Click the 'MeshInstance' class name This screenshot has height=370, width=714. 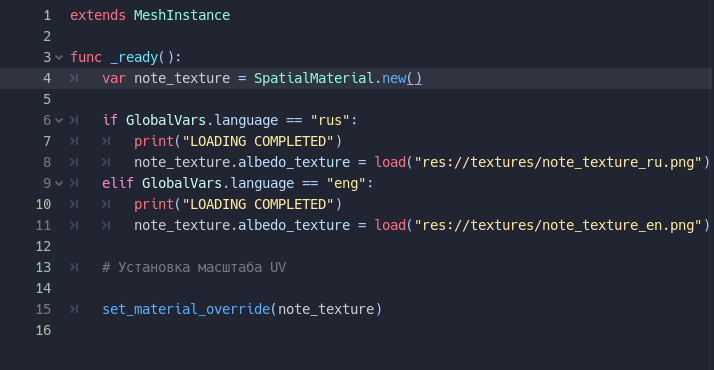coord(182,15)
